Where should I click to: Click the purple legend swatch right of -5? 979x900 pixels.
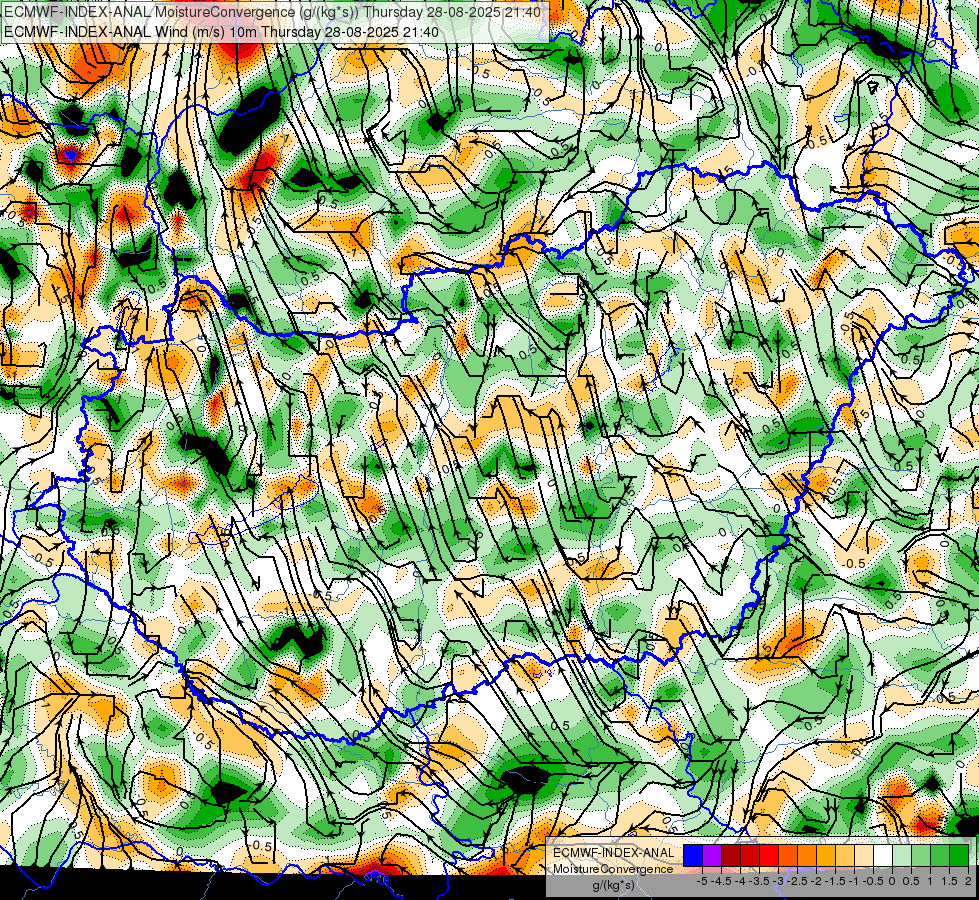click(x=712, y=855)
